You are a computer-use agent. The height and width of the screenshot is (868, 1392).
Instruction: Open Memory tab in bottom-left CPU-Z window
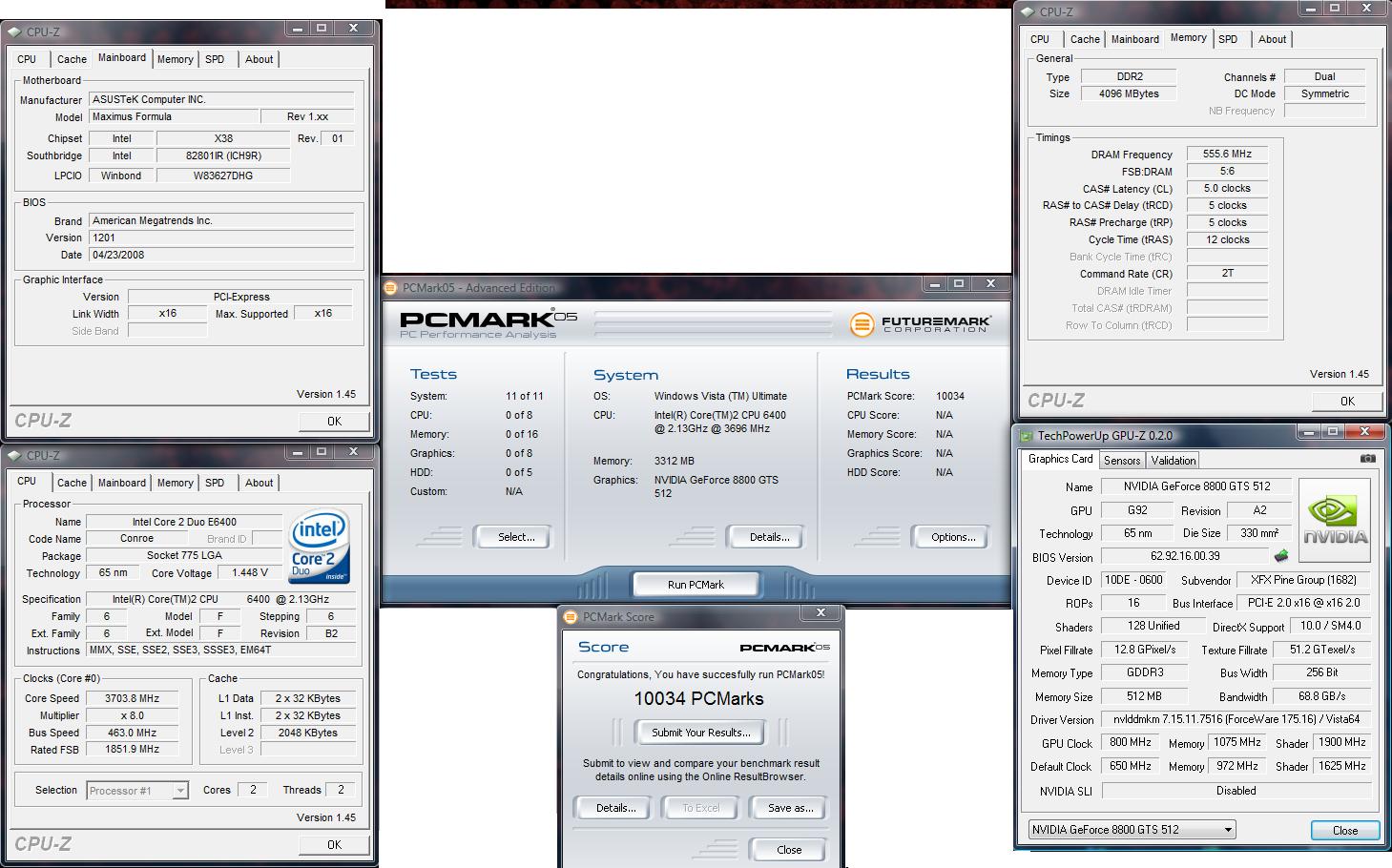click(x=176, y=483)
